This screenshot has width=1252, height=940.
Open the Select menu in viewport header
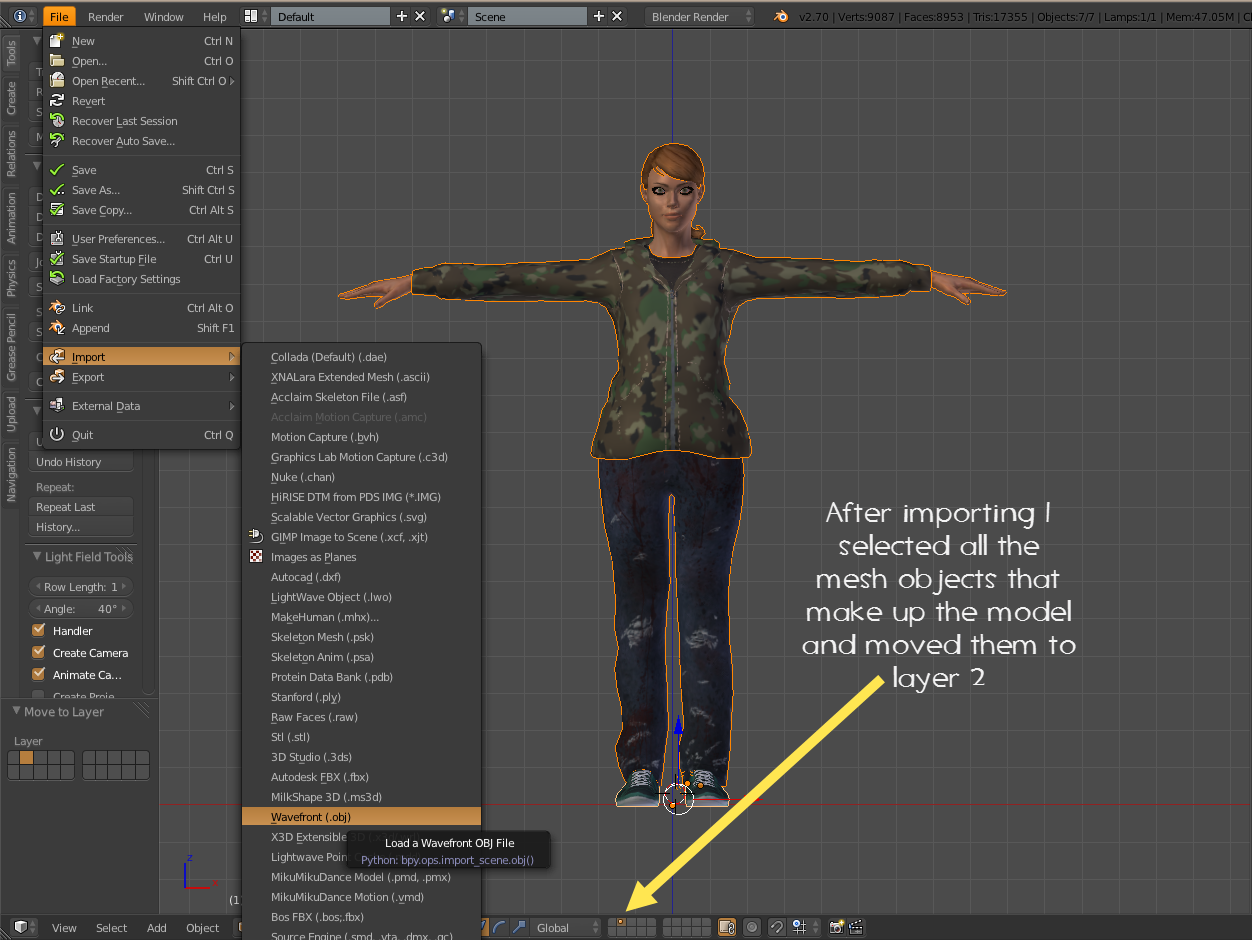point(112,928)
